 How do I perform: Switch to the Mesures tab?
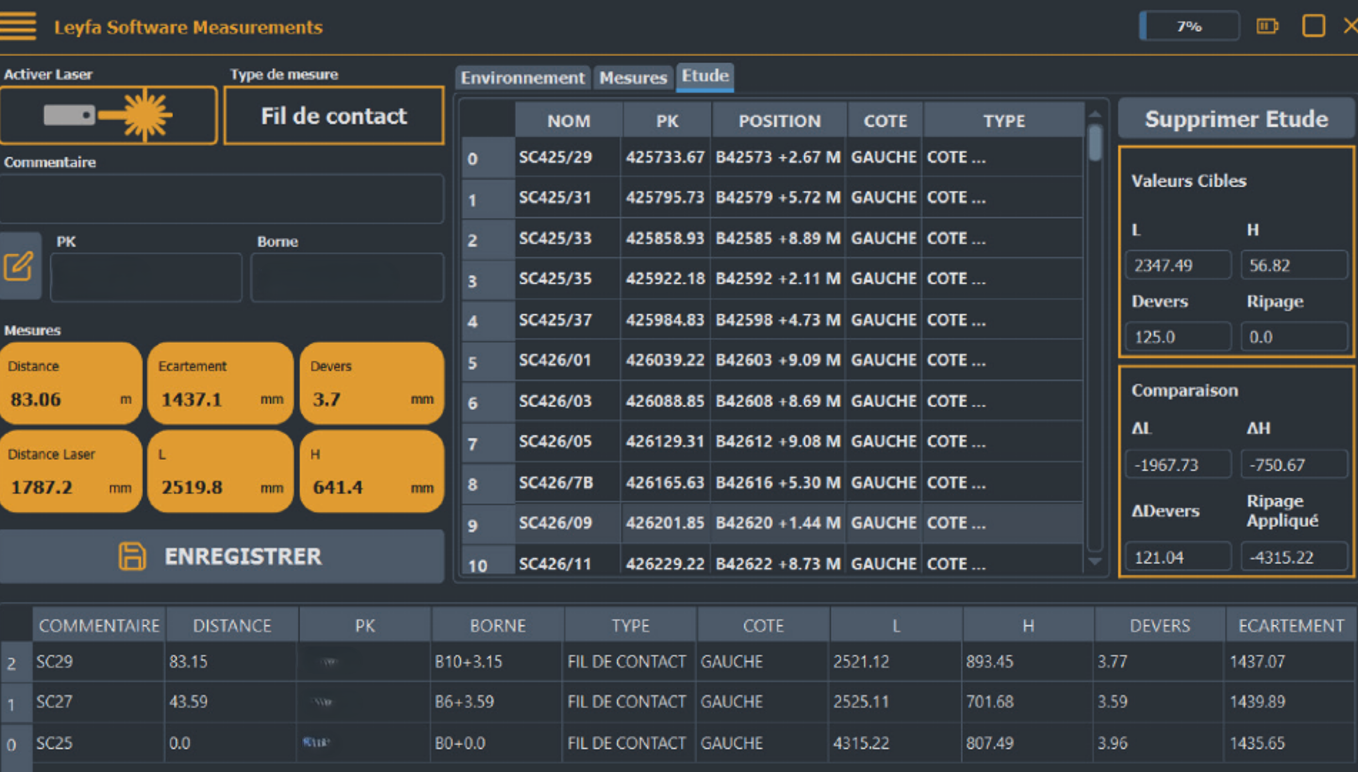(633, 77)
